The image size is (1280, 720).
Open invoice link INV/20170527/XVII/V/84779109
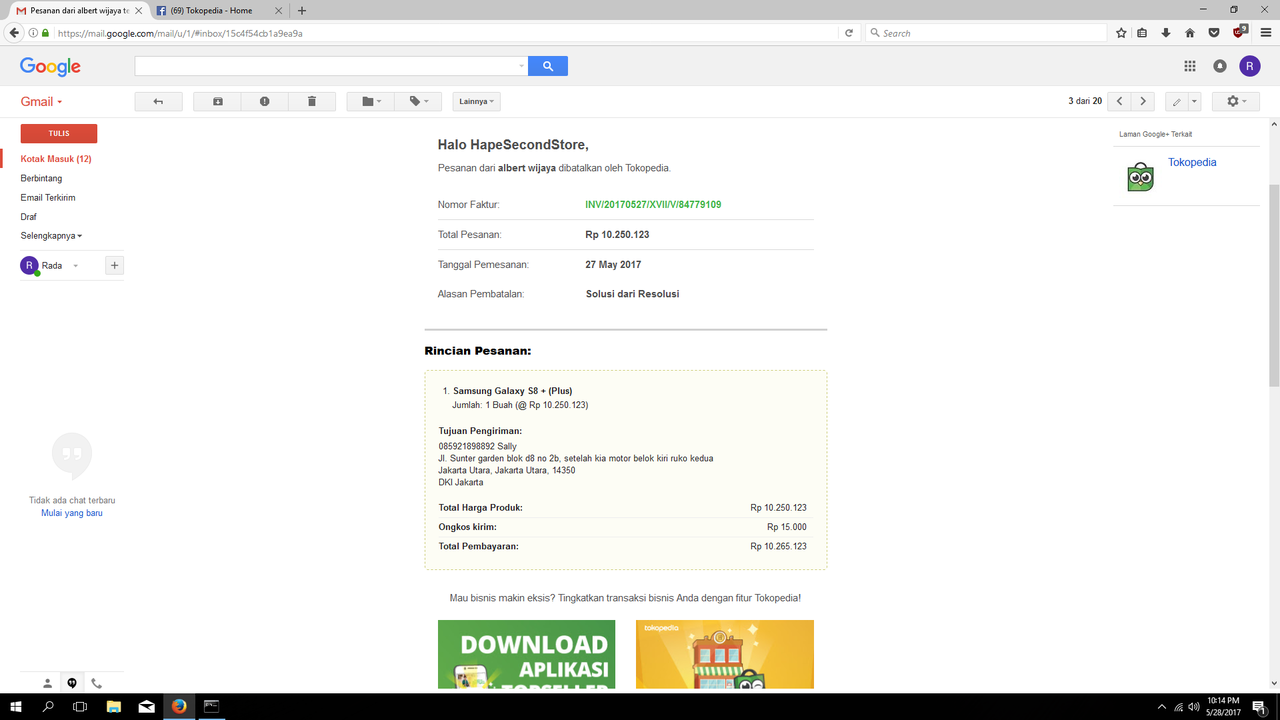click(x=653, y=204)
